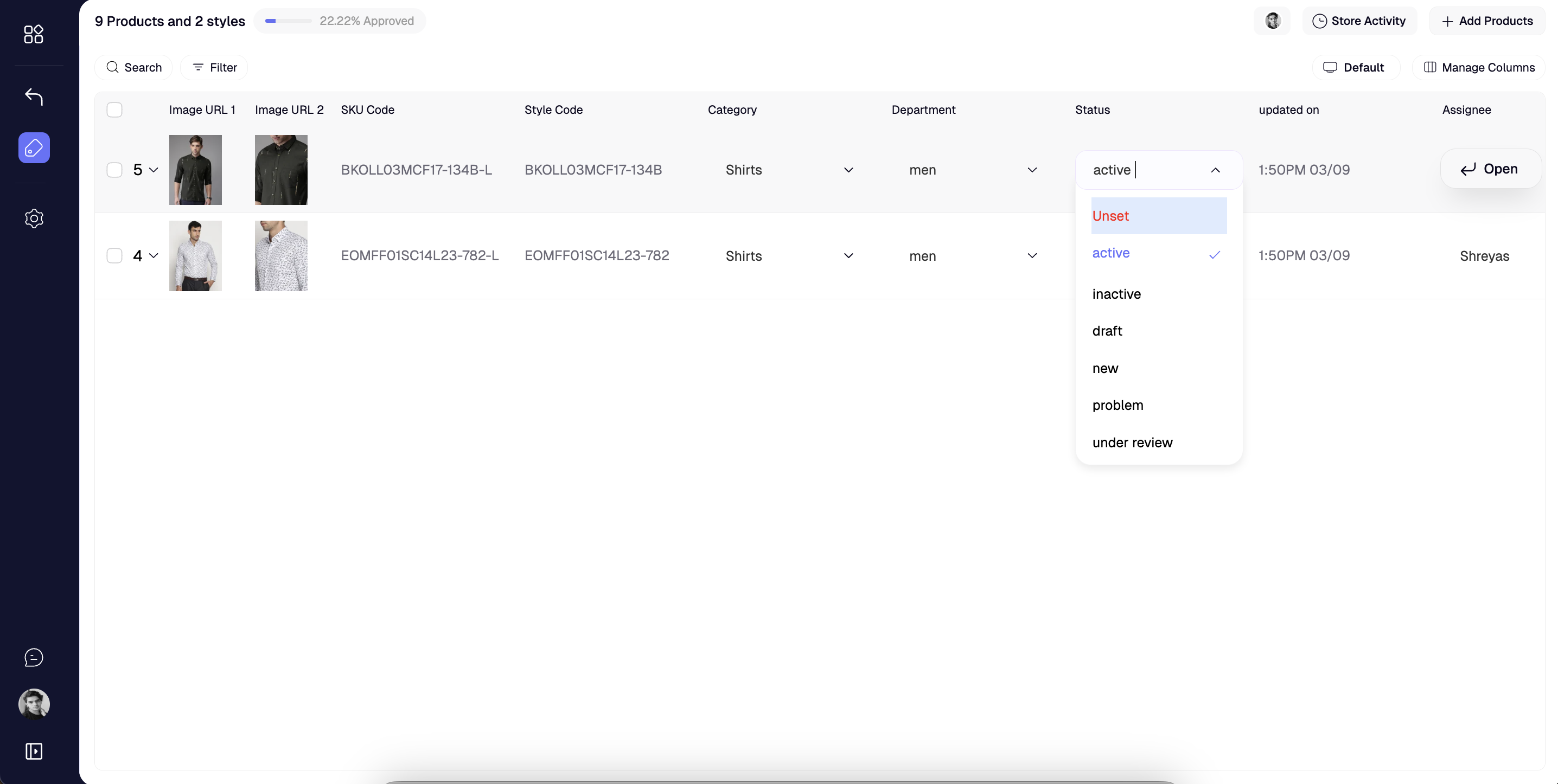This screenshot has width=1558, height=784.
Task: Open the chat bubble icon in sidebar
Action: point(34,657)
